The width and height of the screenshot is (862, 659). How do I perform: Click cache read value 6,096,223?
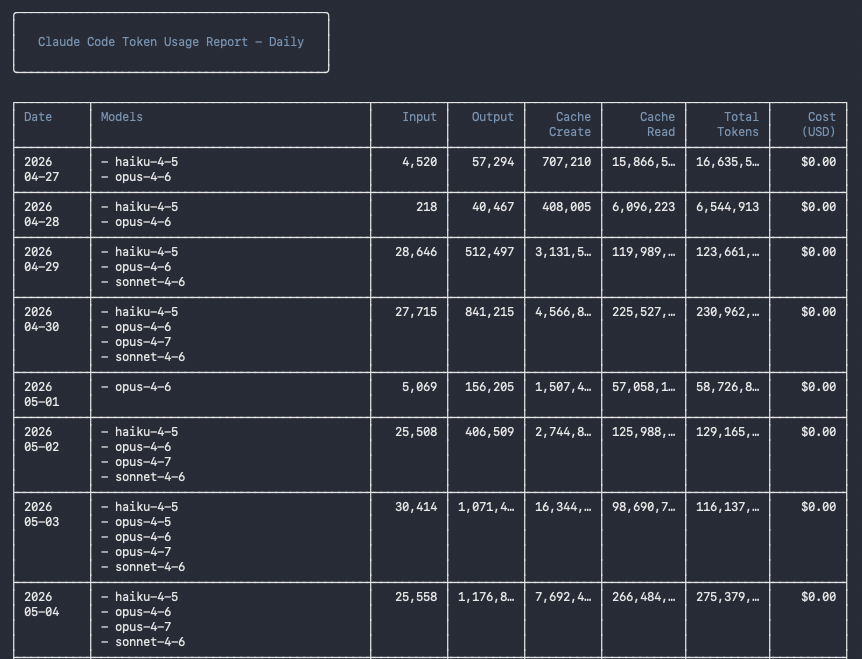(x=643, y=207)
